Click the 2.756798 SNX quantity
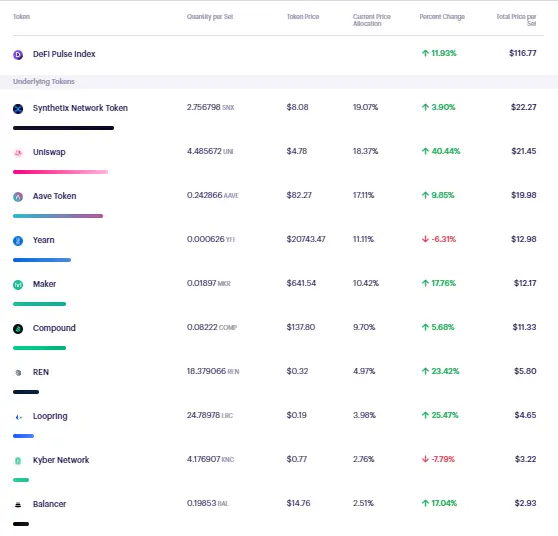The height and width of the screenshot is (536, 558). [210, 107]
